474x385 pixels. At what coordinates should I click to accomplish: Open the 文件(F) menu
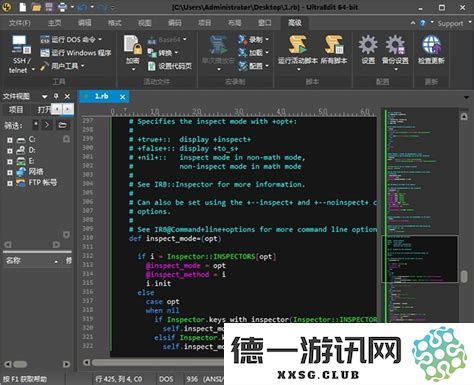tap(20, 23)
